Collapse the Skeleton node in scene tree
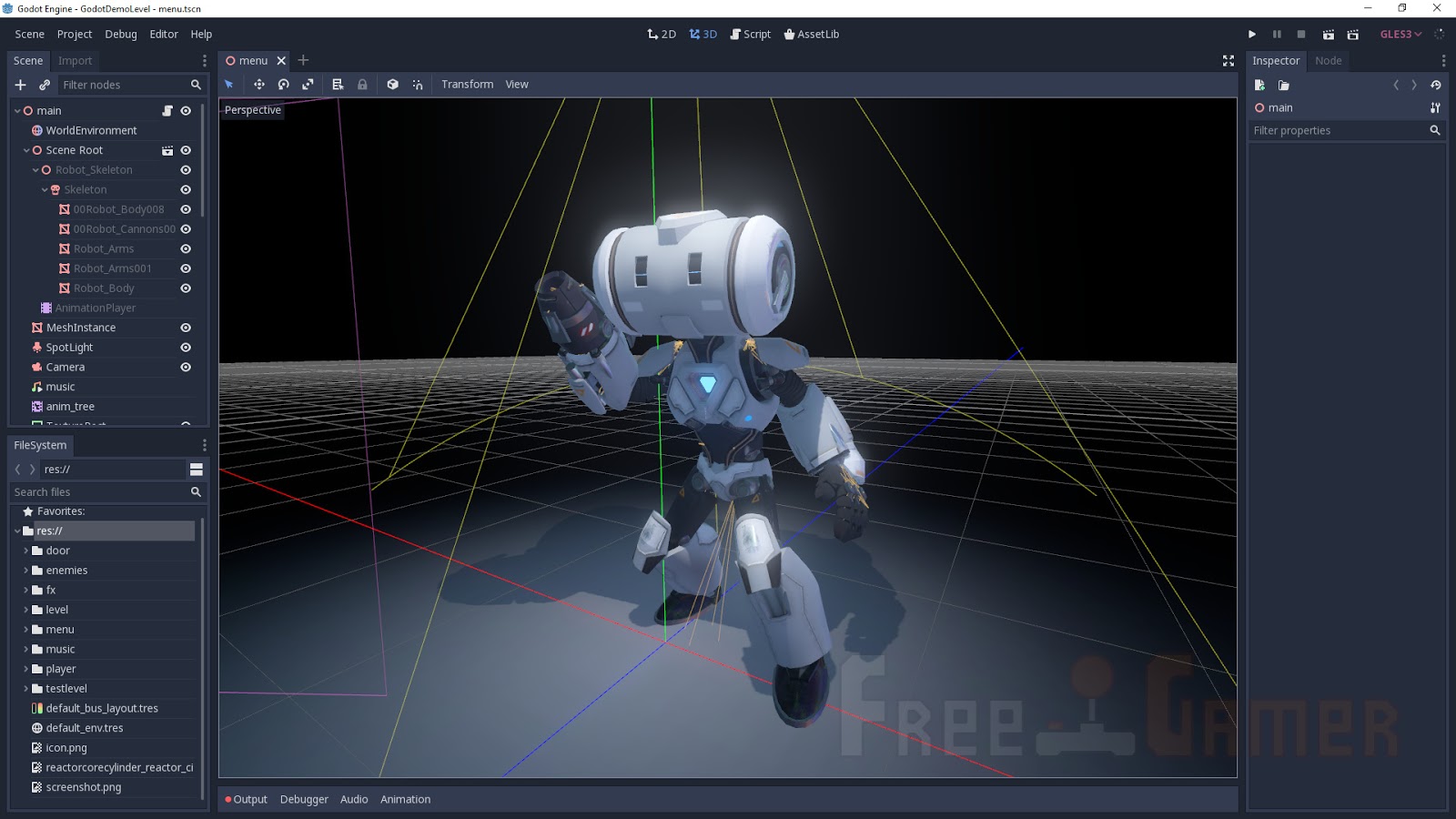Screen dimensions: 1456x819 [45, 190]
